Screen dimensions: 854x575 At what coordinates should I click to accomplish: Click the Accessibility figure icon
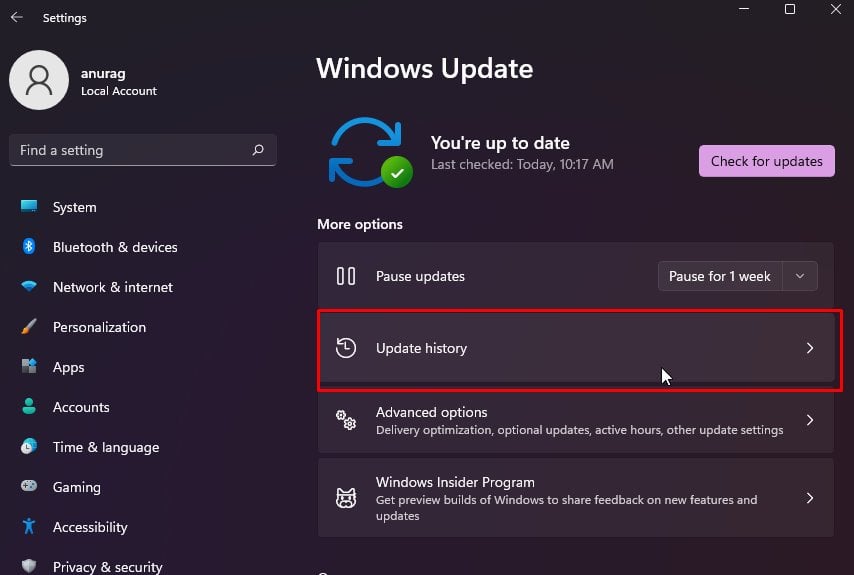pyautogui.click(x=30, y=527)
